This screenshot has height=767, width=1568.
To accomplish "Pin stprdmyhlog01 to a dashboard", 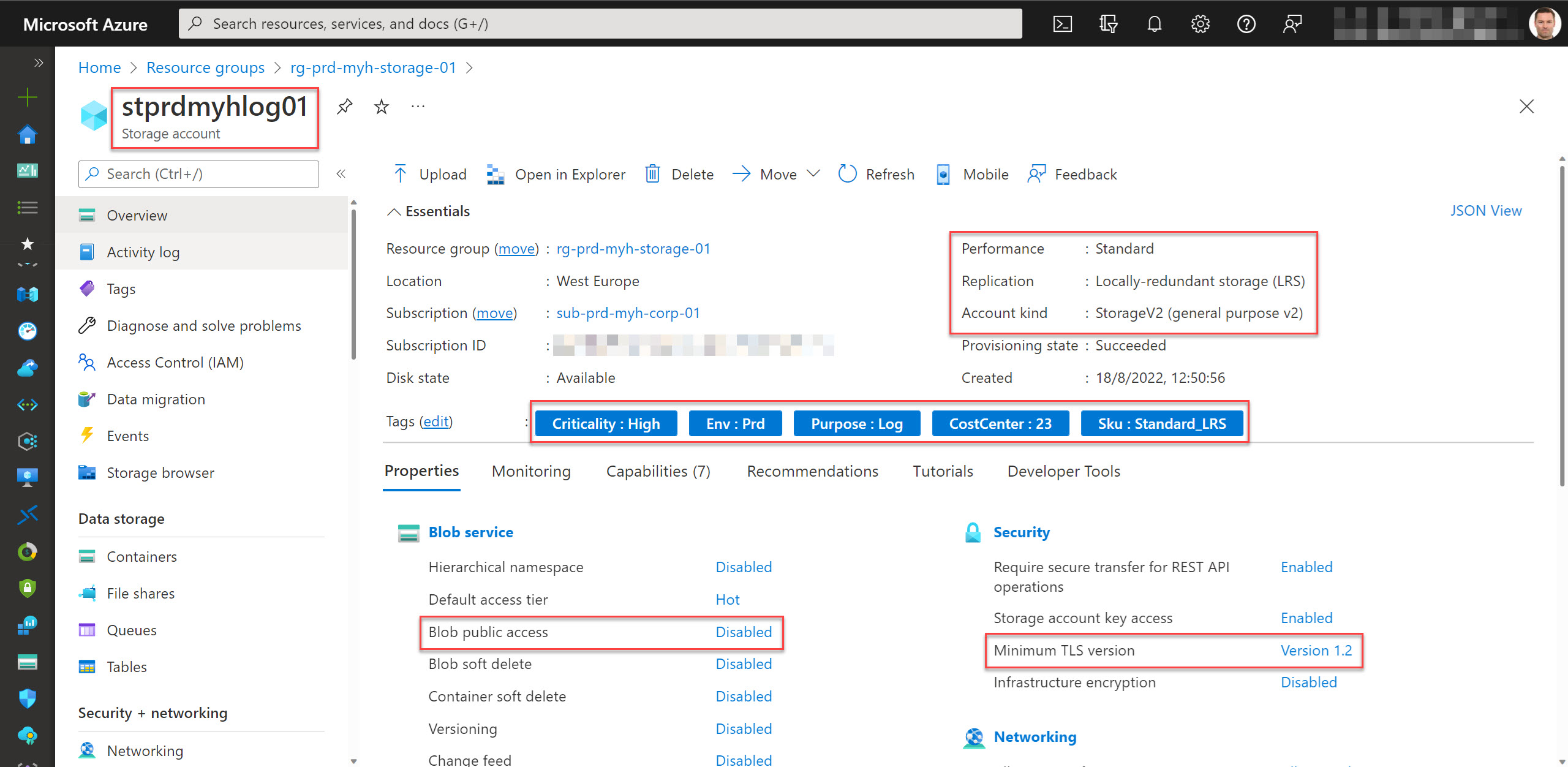I will pyautogui.click(x=344, y=105).
